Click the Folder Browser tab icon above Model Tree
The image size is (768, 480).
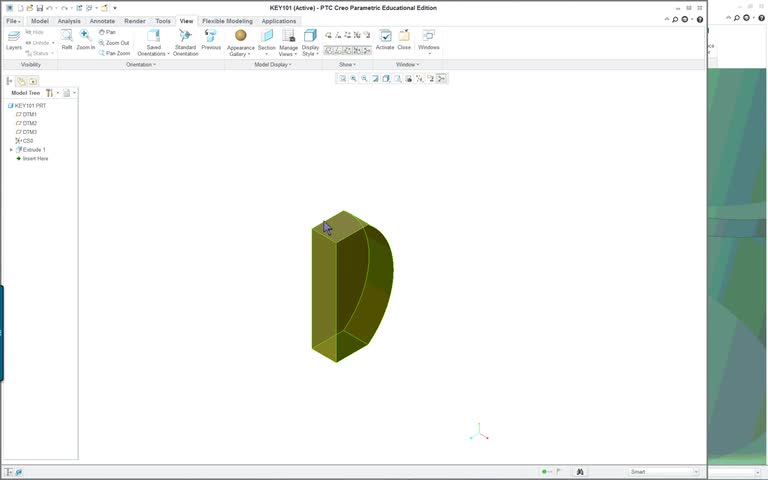(21, 81)
